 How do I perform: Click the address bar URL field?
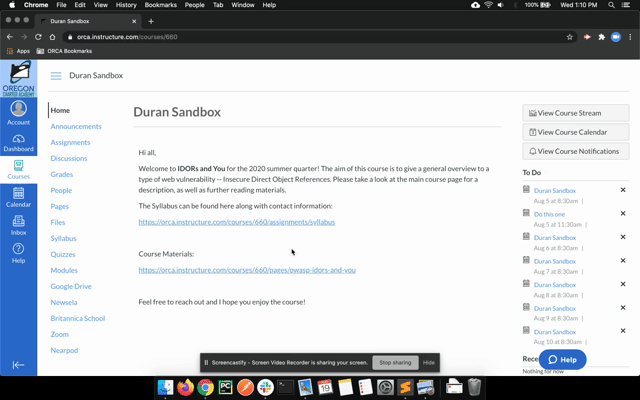pos(318,37)
